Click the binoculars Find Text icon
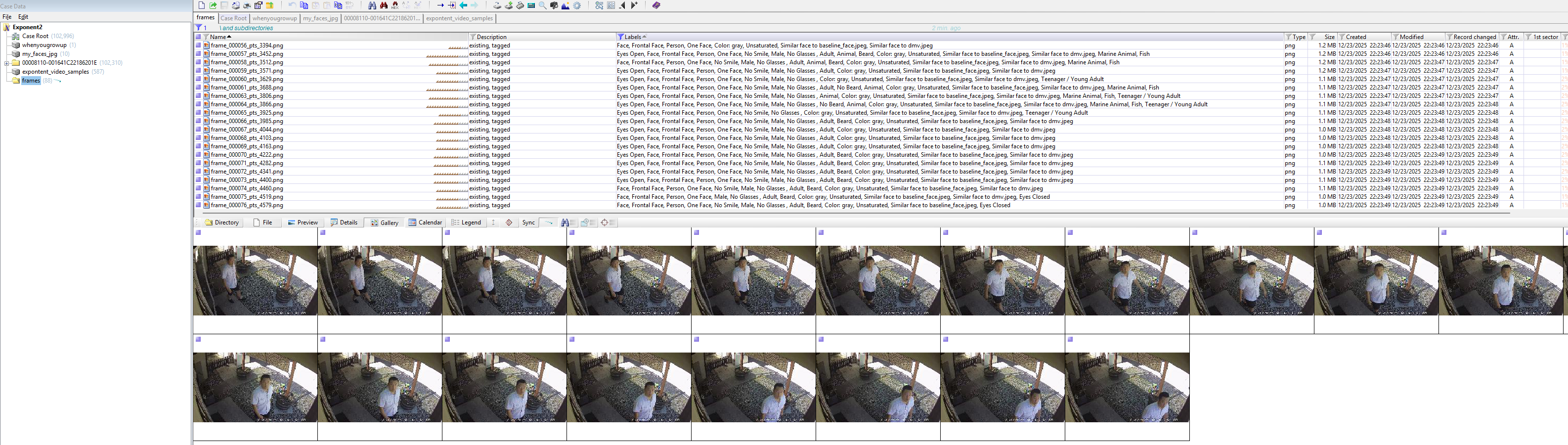The image size is (1568, 445). 372,5
